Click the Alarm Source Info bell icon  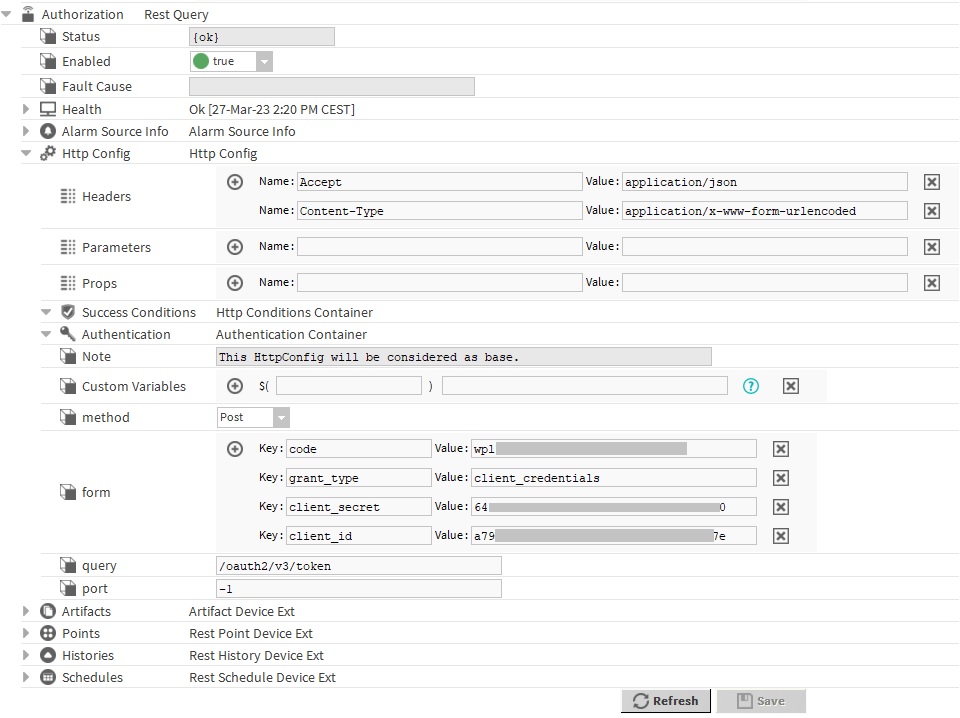(x=48, y=131)
